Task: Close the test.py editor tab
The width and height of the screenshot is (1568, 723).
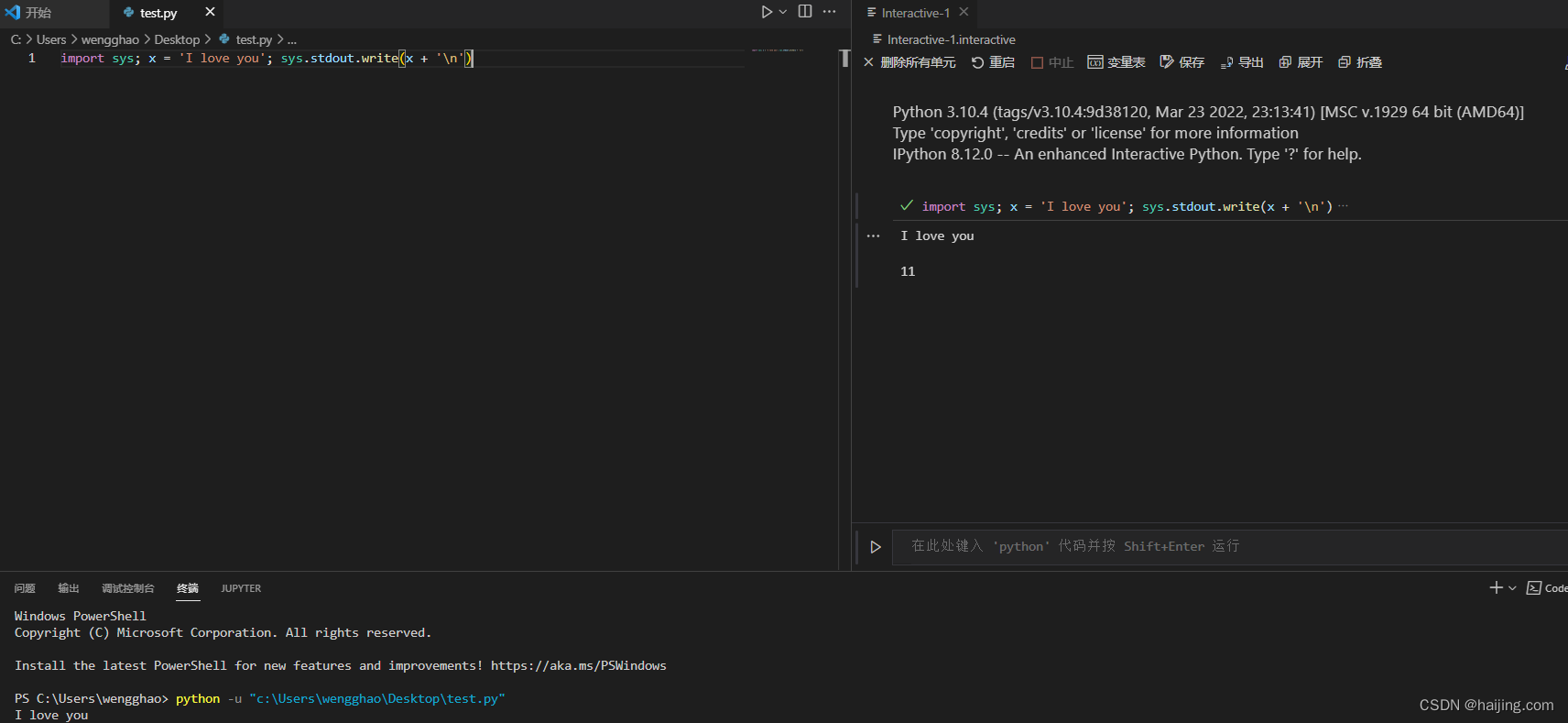Action: tap(210, 12)
